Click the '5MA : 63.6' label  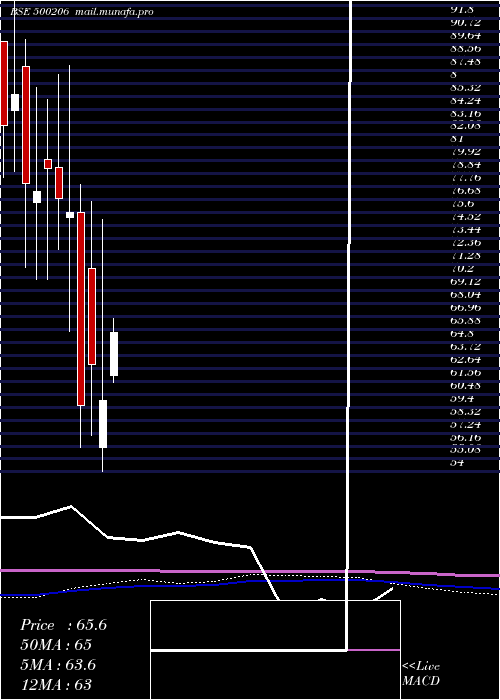pyautogui.click(x=58, y=665)
